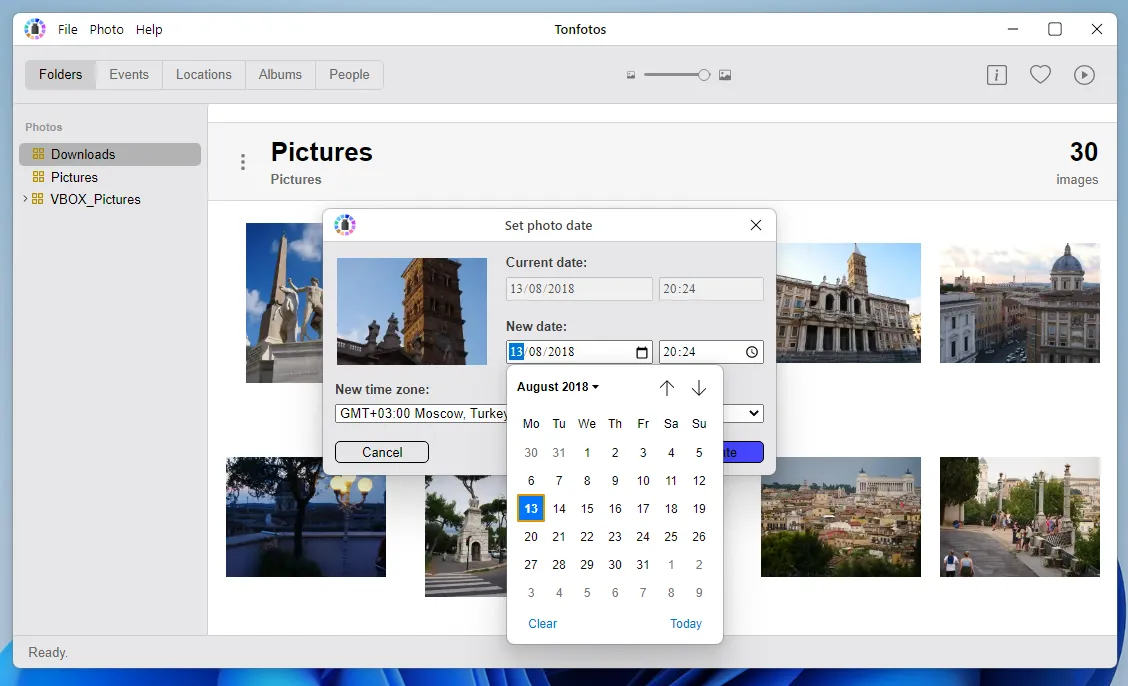Open the info panel icon
1128x686 pixels.
[x=996, y=75]
